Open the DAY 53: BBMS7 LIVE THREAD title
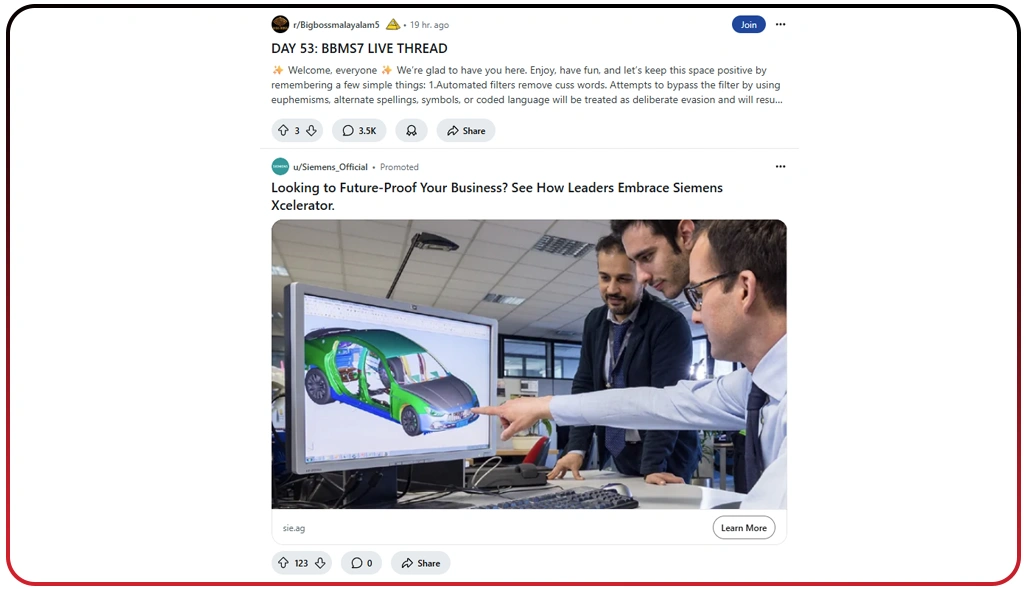Screen dimensions: 1026x589 359,48
